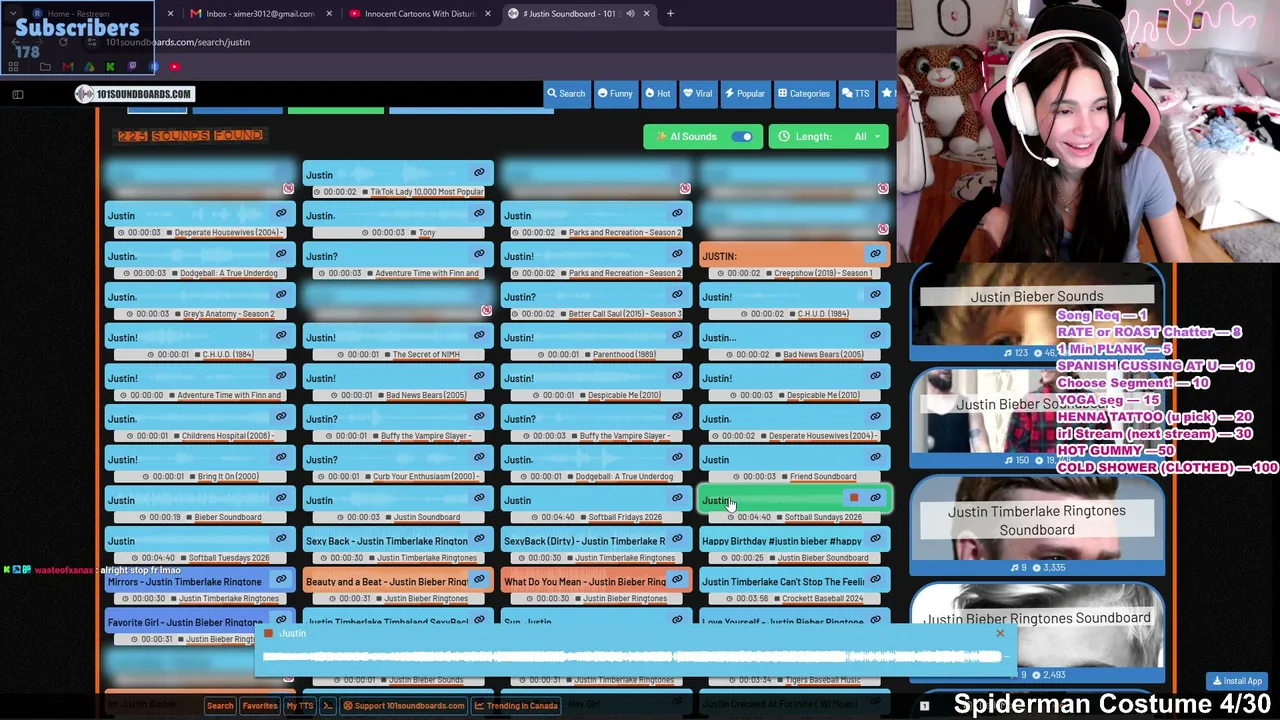Open Friend Soundboard source link

click(823, 477)
